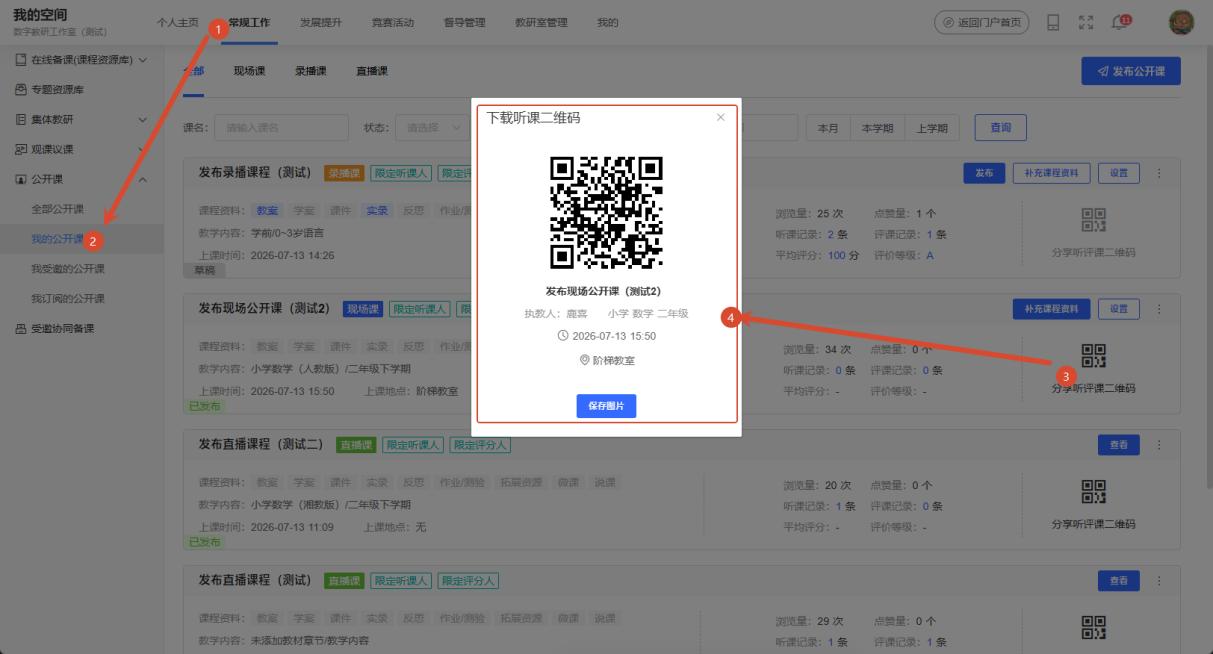Click 分享听评课二维码 label on 直播课程（测试二）card
Image resolution: width=1213 pixels, height=654 pixels.
click(x=1094, y=524)
